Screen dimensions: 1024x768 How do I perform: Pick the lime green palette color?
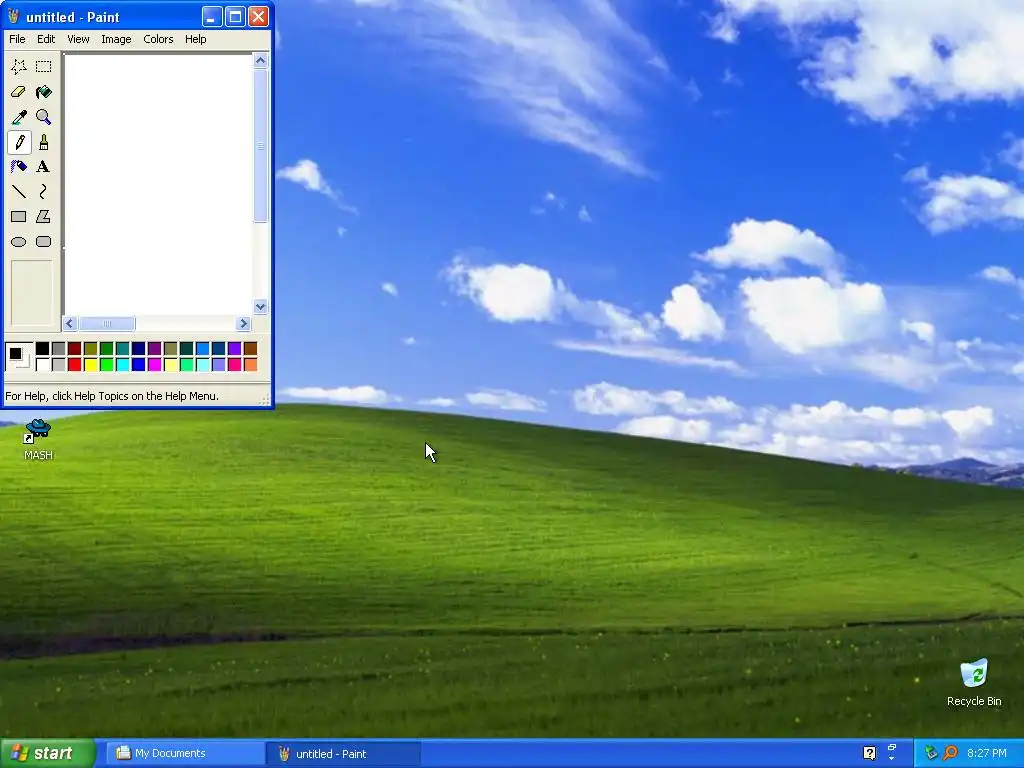[106, 364]
